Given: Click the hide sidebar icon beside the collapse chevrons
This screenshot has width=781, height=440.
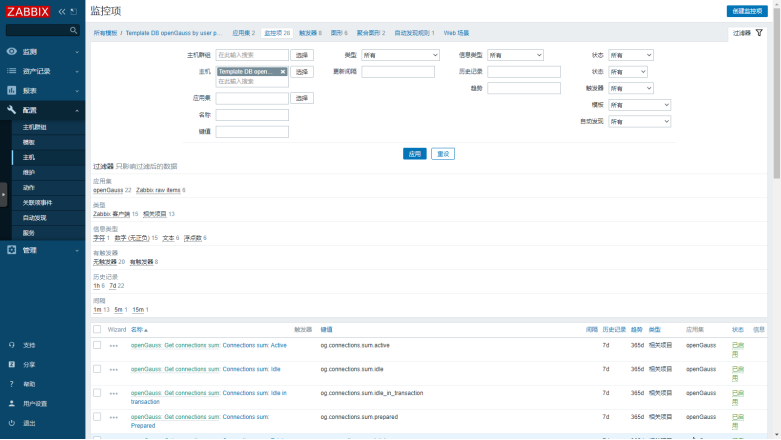Looking at the screenshot, I should point(74,11).
